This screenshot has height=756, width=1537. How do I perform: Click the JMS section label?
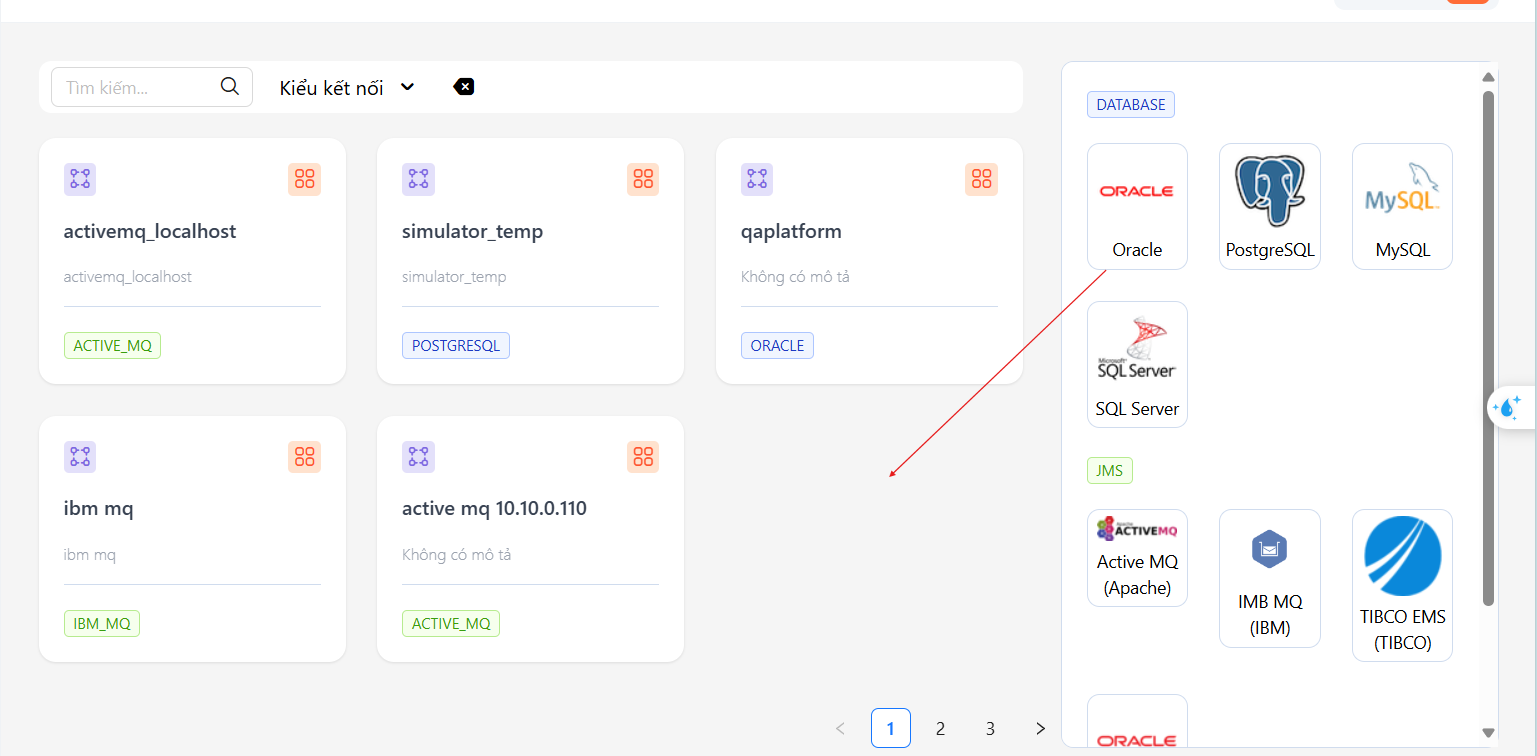(1110, 471)
